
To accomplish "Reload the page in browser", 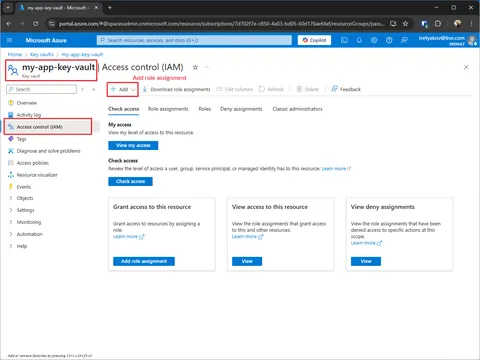I will click(35, 24).
